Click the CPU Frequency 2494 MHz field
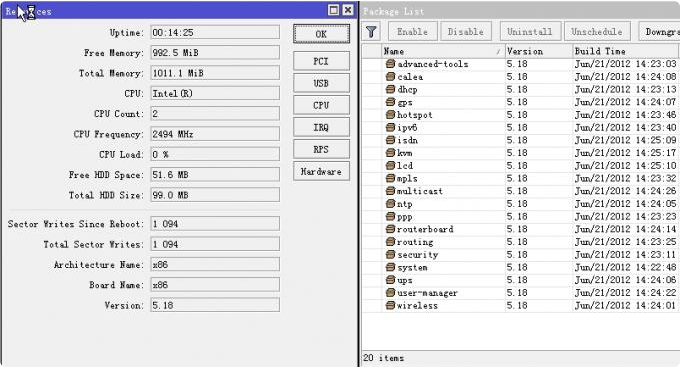This screenshot has height=368, width=681. click(x=215, y=134)
